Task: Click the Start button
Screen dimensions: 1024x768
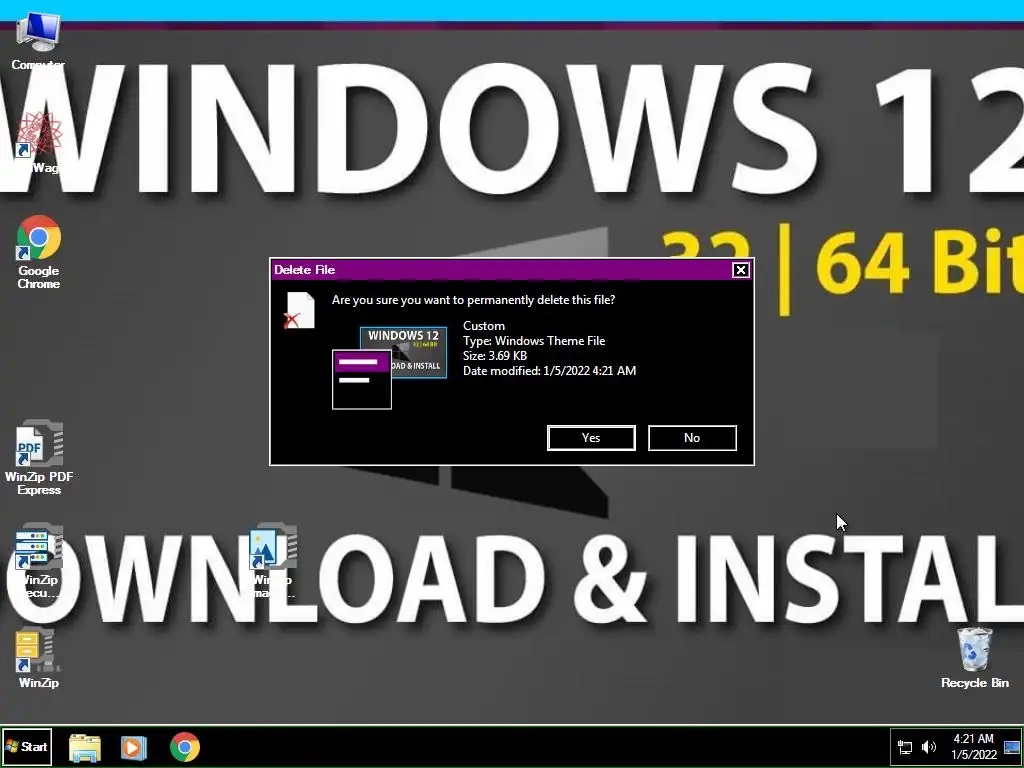Action: click(x=27, y=746)
